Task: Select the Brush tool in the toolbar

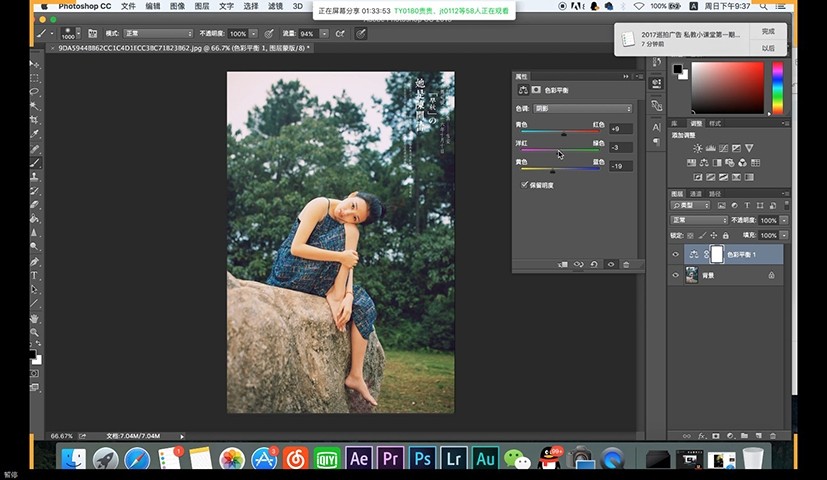Action: click(35, 162)
